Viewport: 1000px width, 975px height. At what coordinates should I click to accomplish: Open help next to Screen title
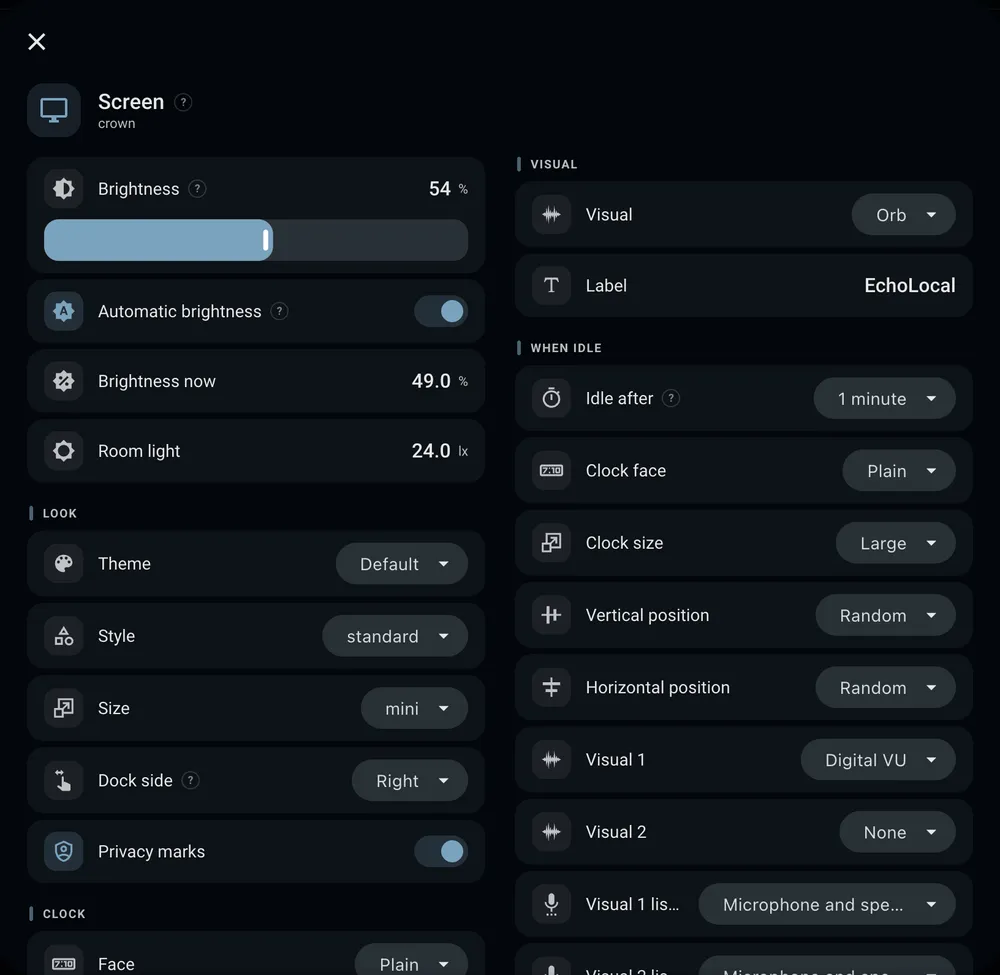(183, 102)
